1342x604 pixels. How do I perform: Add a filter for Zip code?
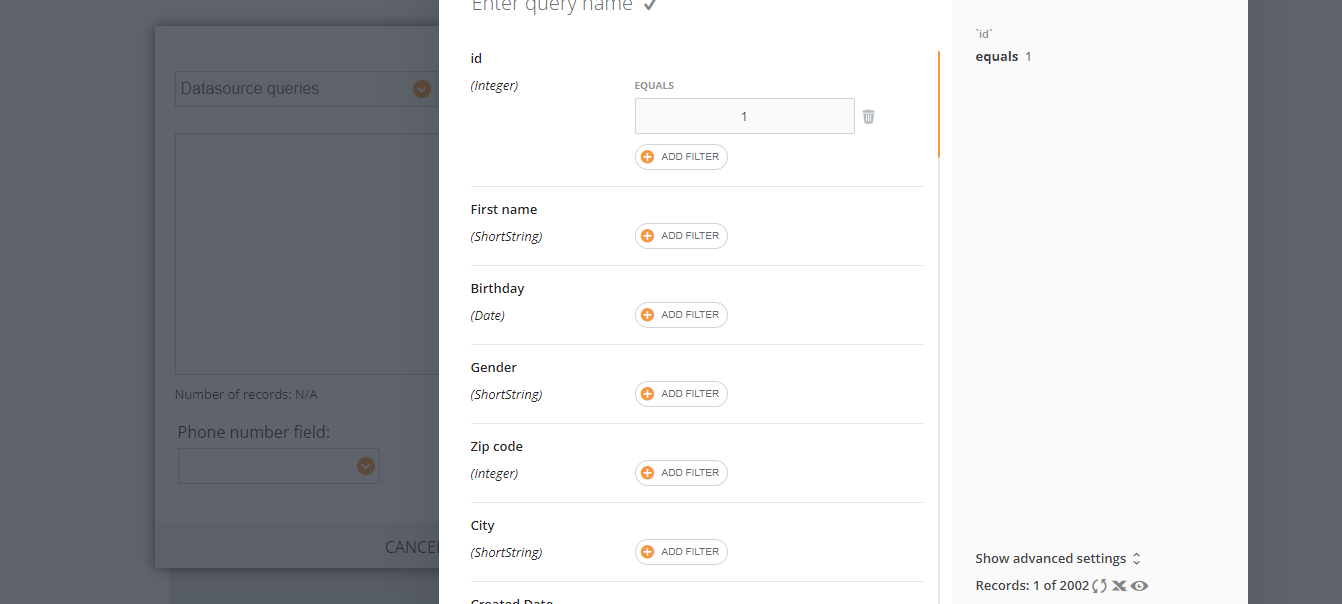(681, 473)
